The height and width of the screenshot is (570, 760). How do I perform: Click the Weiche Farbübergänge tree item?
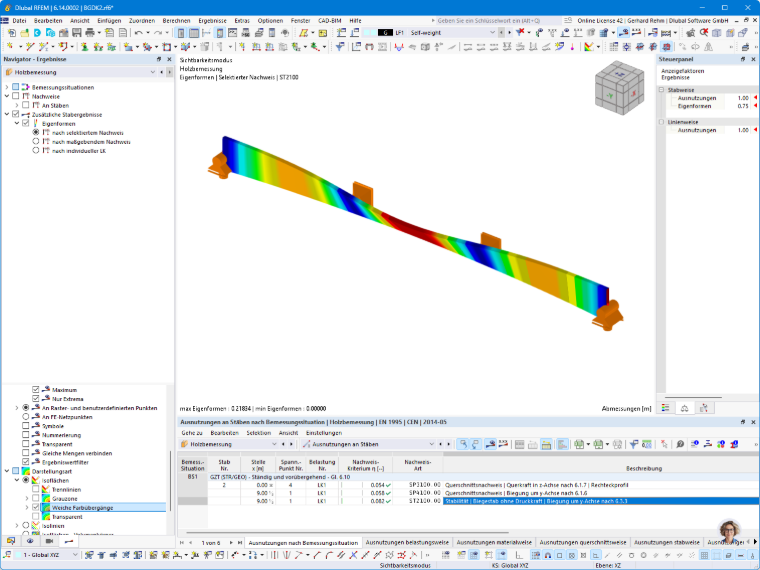pyautogui.click(x=82, y=507)
